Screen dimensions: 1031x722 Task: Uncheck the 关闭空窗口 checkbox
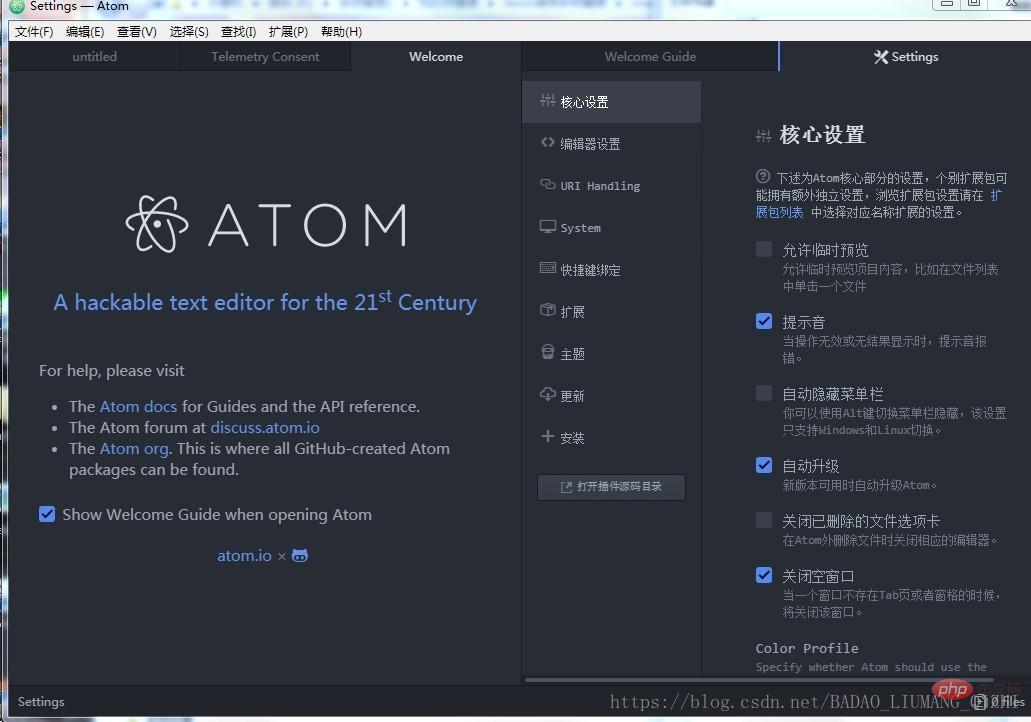(763, 575)
